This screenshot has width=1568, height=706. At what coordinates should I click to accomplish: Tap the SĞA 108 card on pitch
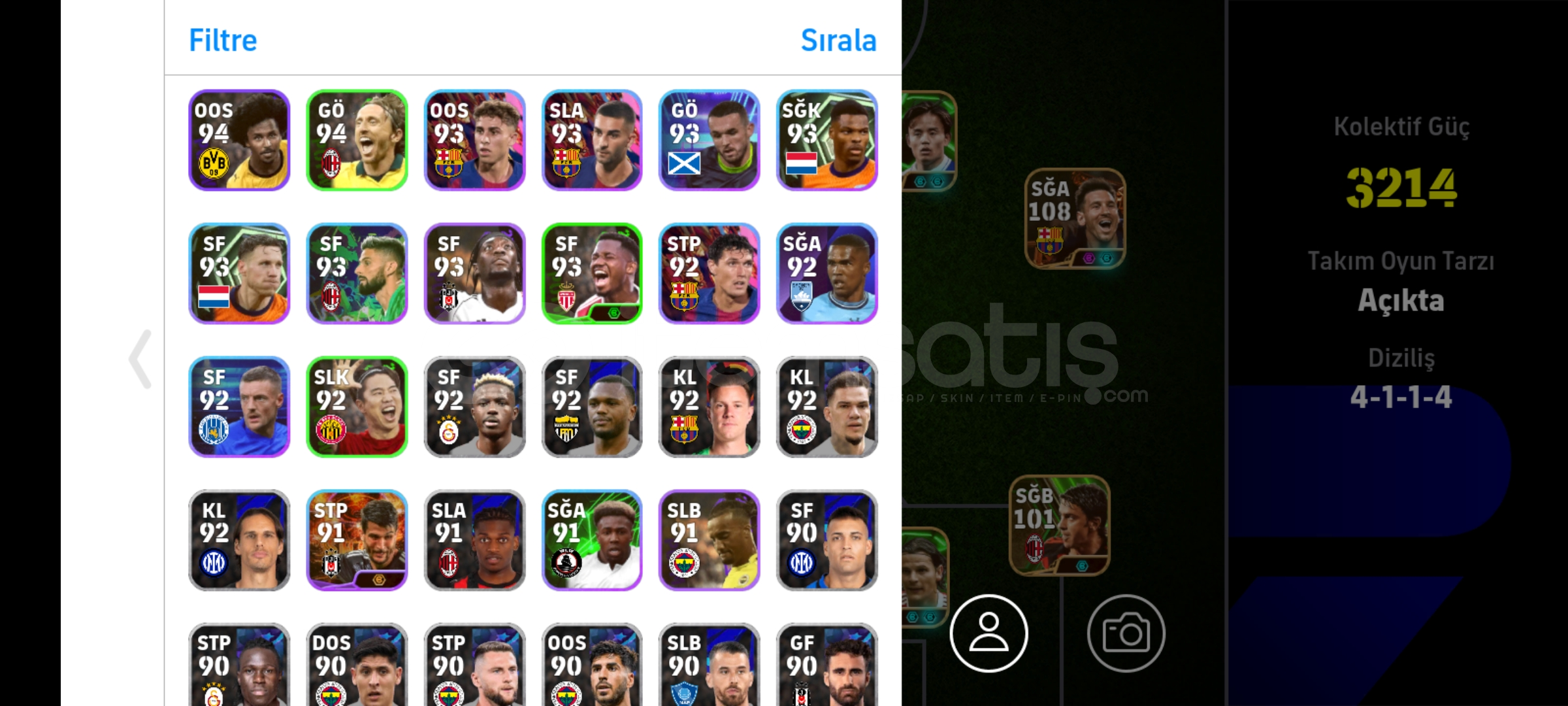tap(1075, 218)
